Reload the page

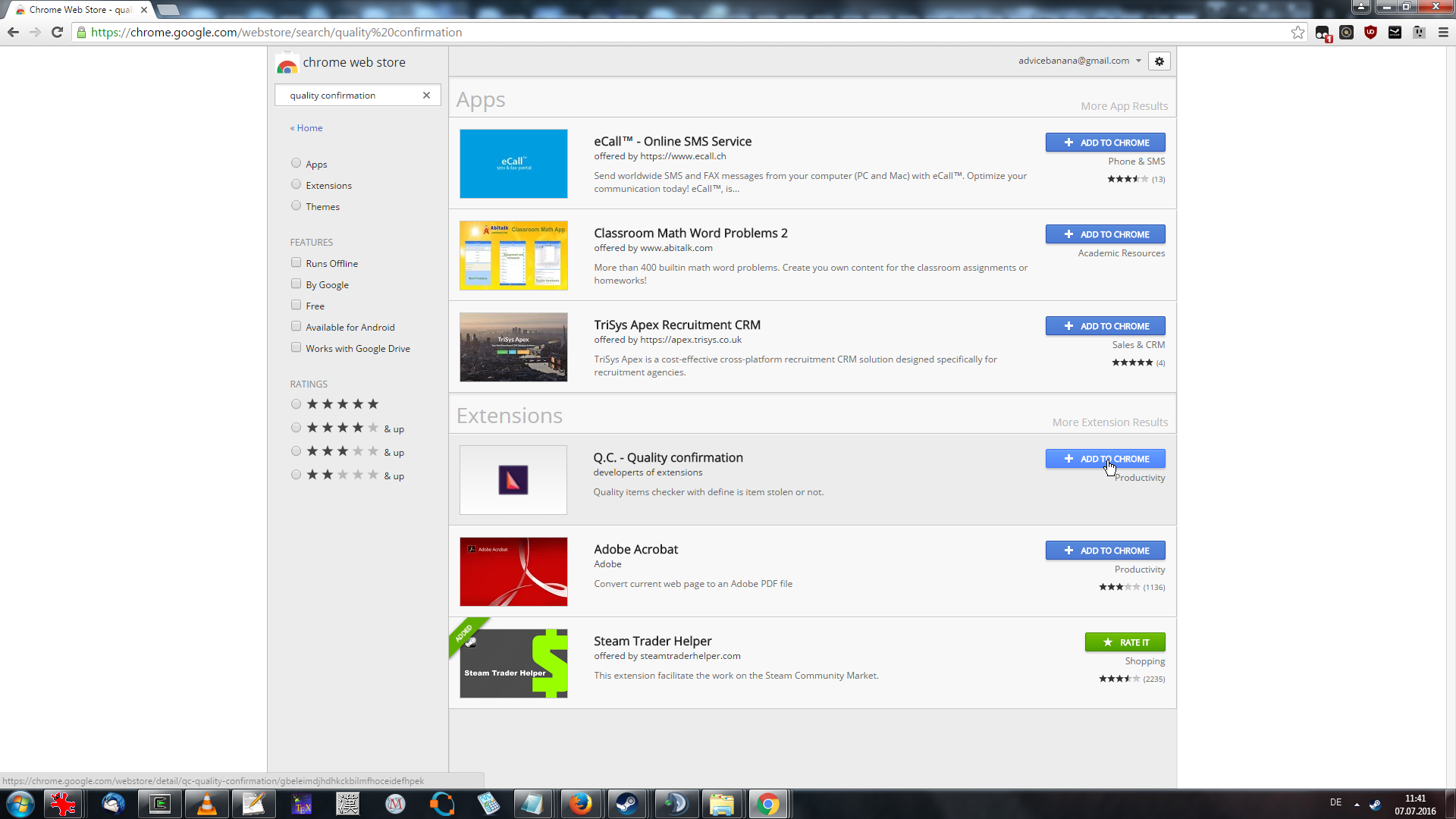click(x=57, y=33)
